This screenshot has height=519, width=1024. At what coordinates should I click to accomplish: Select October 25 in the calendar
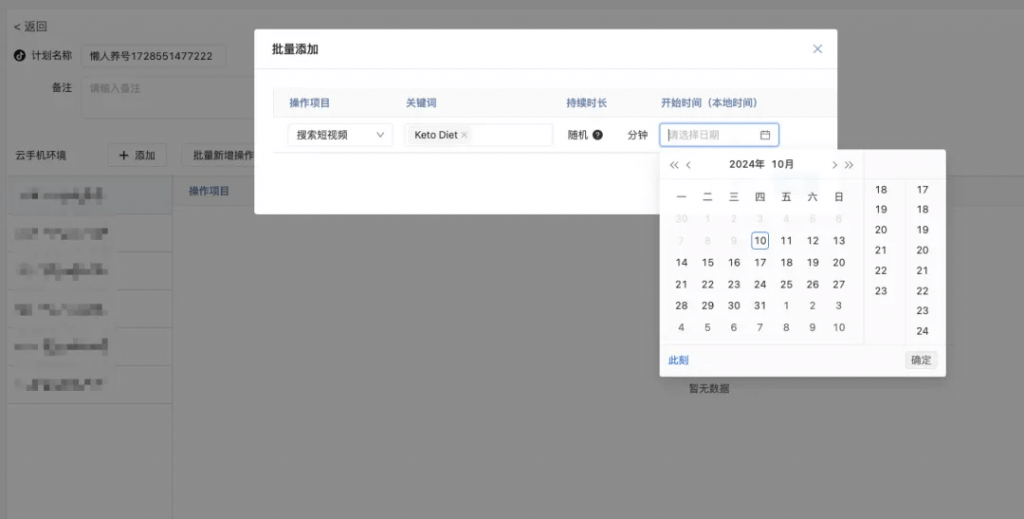(786, 285)
